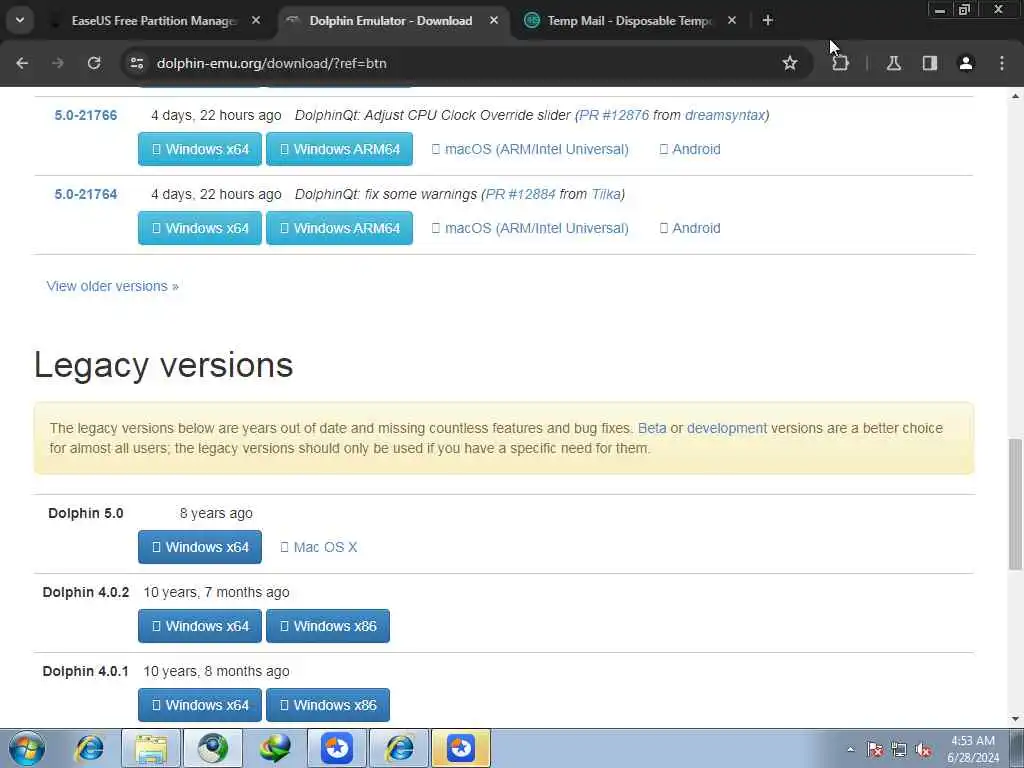Show hidden tray icons arrow
This screenshot has width=1024, height=768.
[x=850, y=749]
